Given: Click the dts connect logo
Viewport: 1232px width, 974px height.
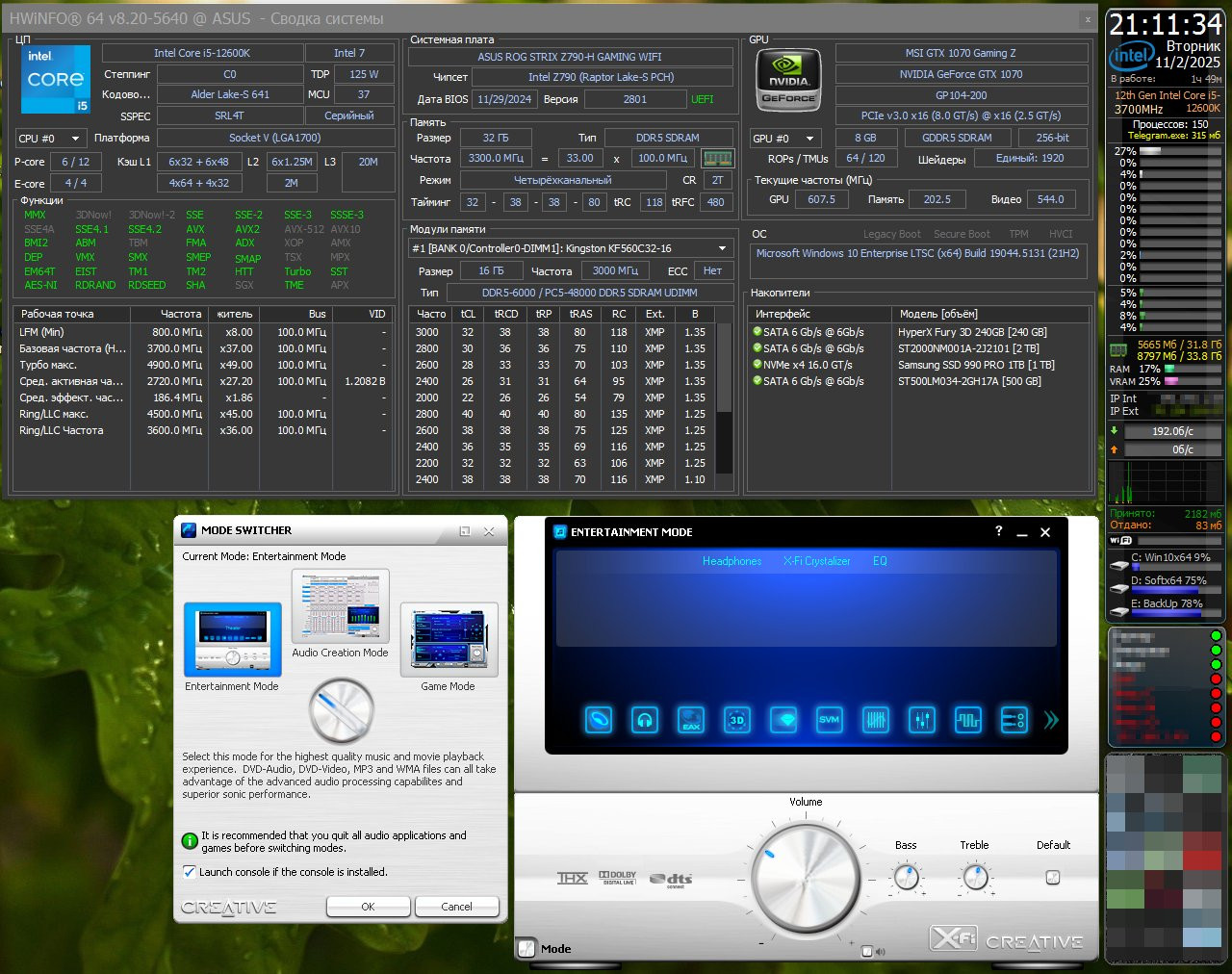Looking at the screenshot, I should (x=671, y=880).
